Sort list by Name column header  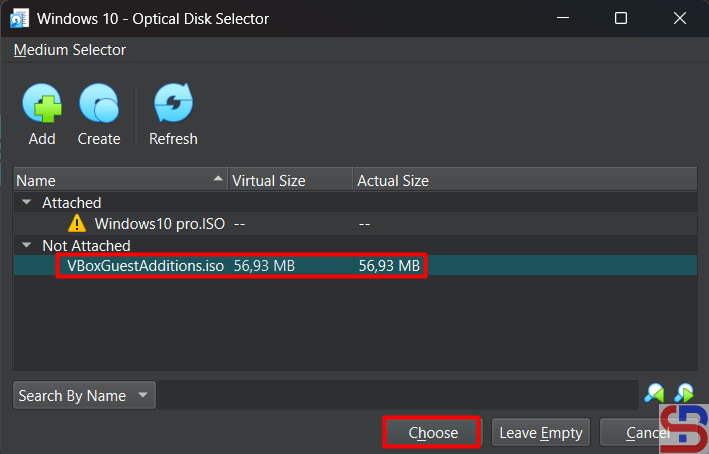pos(120,181)
